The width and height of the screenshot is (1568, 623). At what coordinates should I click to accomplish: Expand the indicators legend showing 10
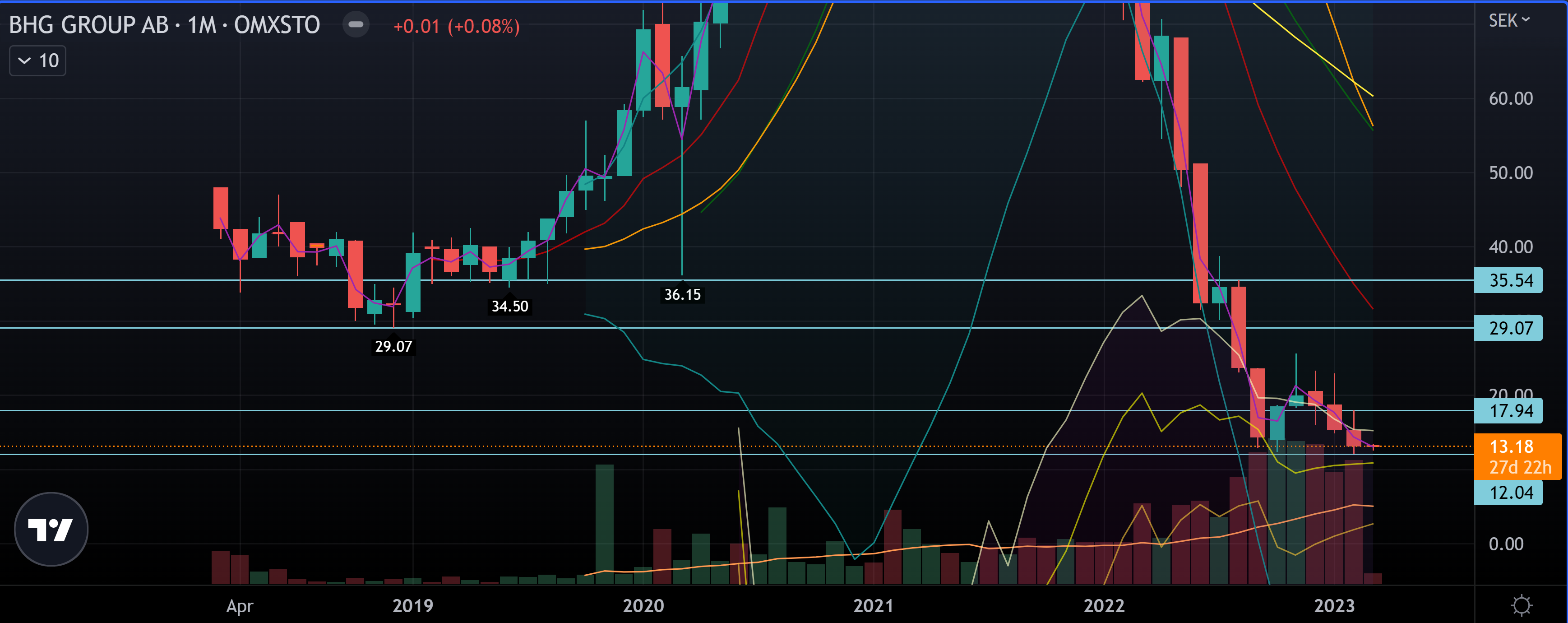pos(38,61)
